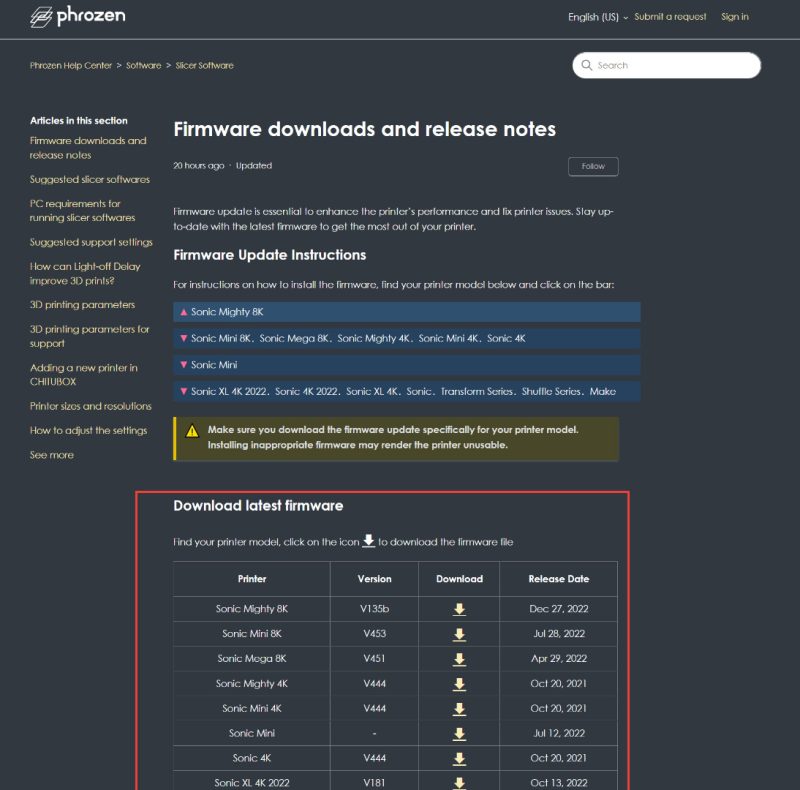Open Printer sizes and resolutions article
800x790 pixels.
point(90,406)
